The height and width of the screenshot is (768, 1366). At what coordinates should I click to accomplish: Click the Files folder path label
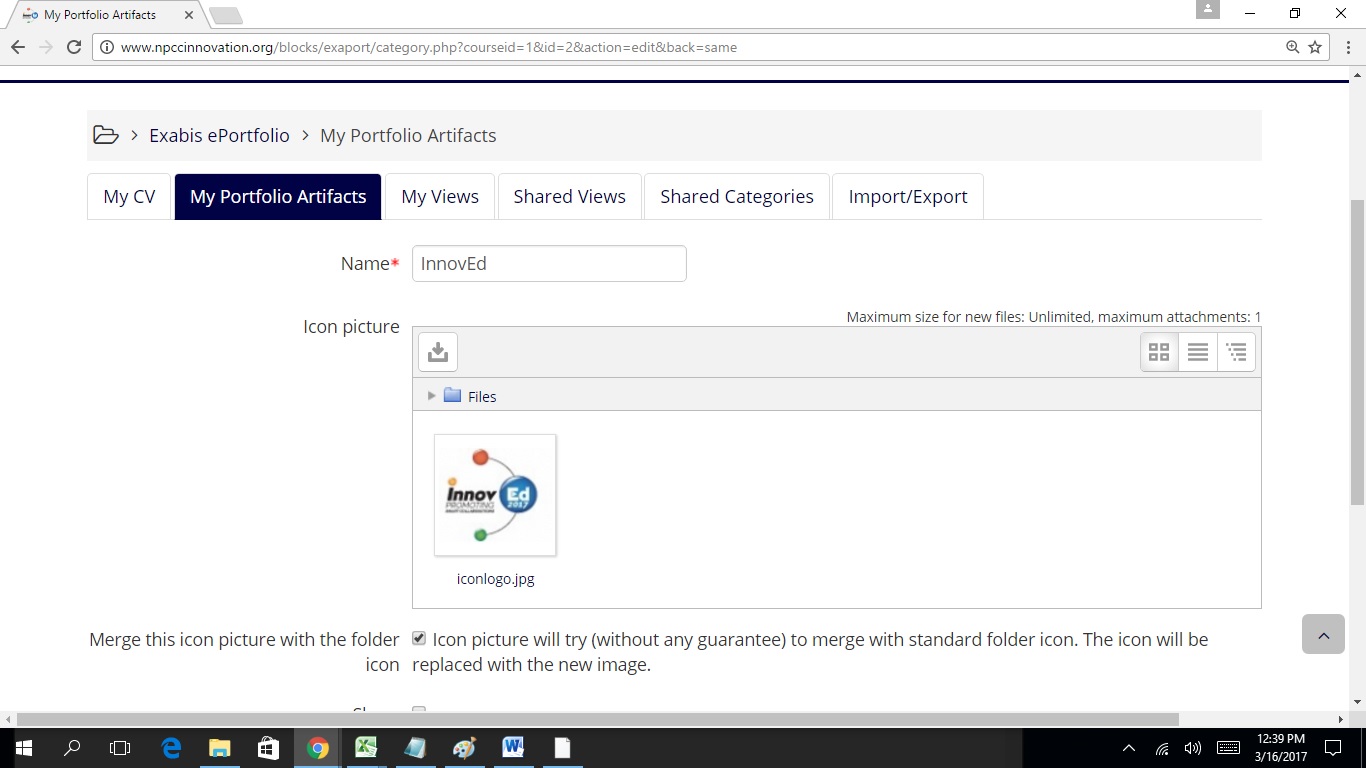click(x=482, y=397)
